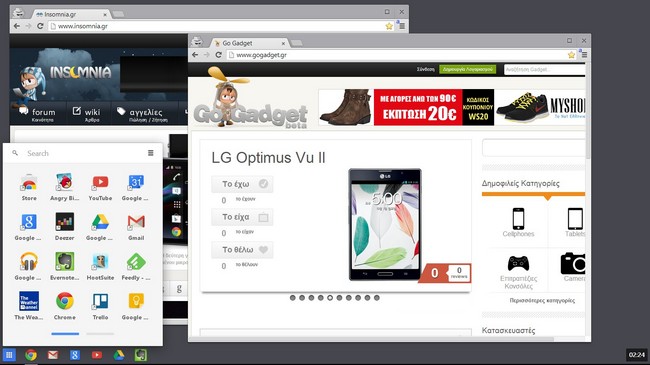Toggle the Το είχα button
The height and width of the screenshot is (365, 650).
coord(242,217)
